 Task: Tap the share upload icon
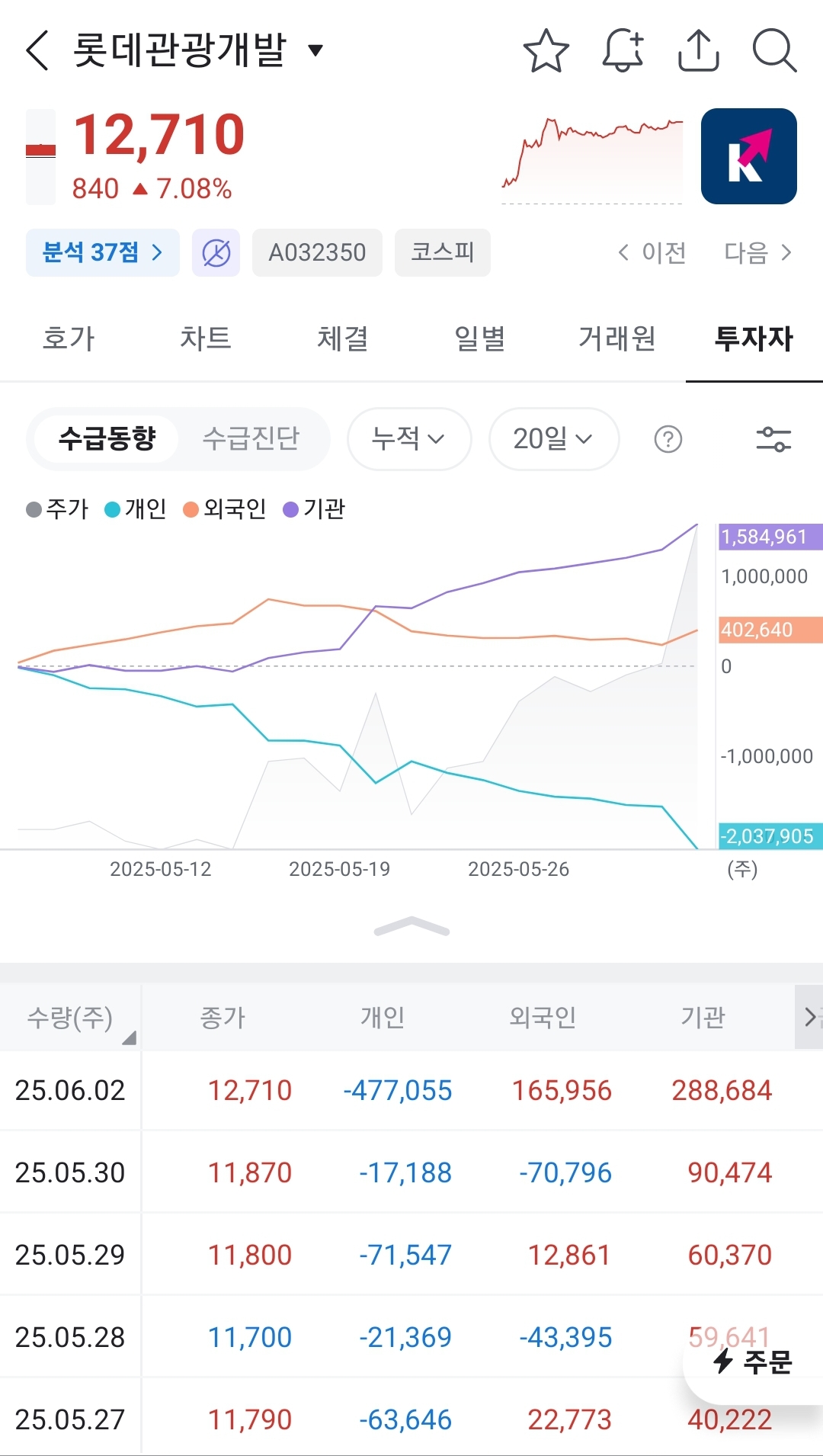click(x=698, y=50)
